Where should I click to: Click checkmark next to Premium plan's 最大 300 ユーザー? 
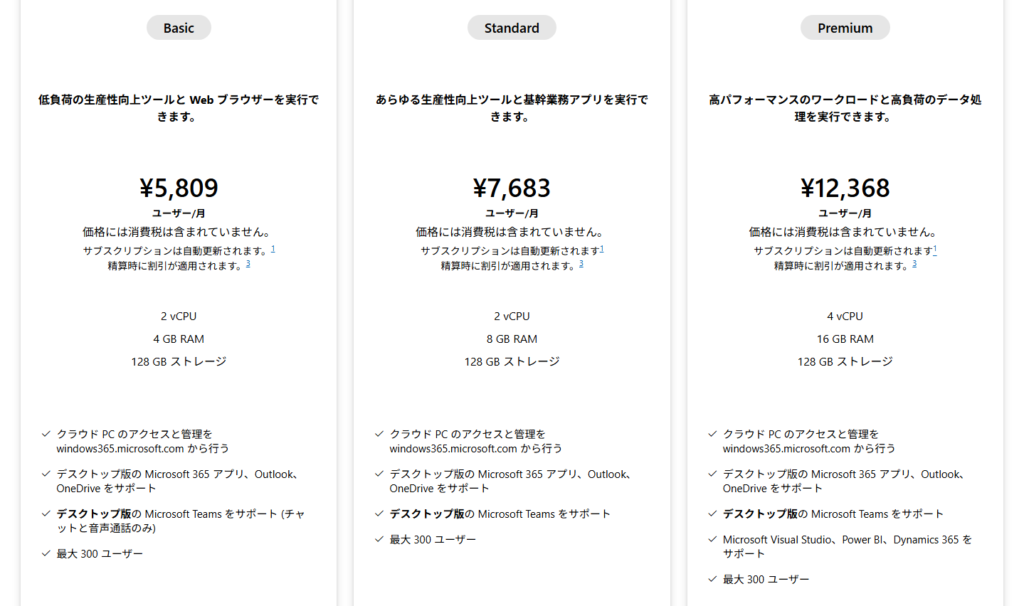[713, 579]
